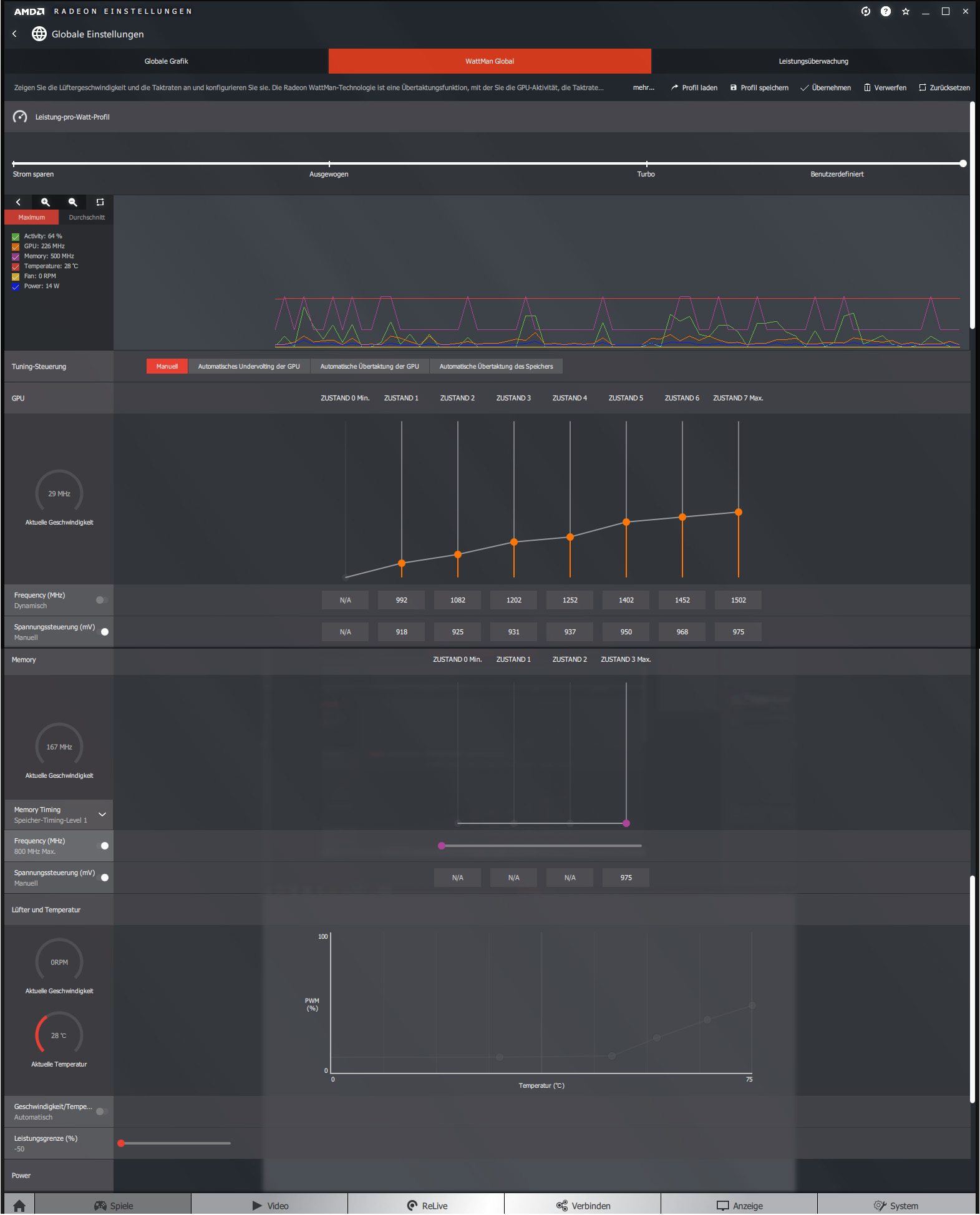This screenshot has height=1215, width=980.
Task: Switch to the Globale Grafik tab
Action: (166, 61)
